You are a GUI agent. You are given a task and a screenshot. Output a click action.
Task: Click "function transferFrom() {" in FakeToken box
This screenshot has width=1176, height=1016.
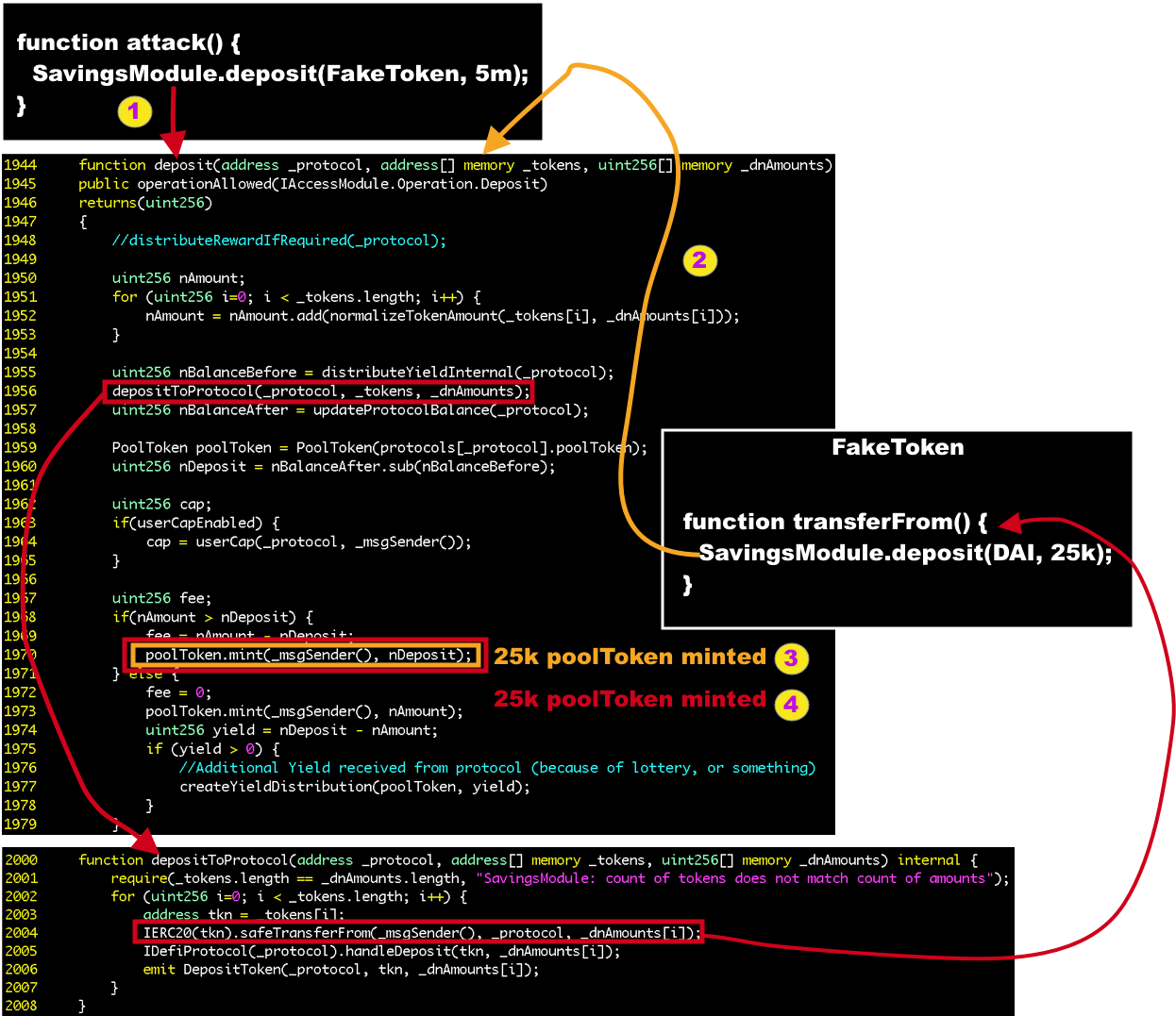pyautogui.click(x=834, y=523)
